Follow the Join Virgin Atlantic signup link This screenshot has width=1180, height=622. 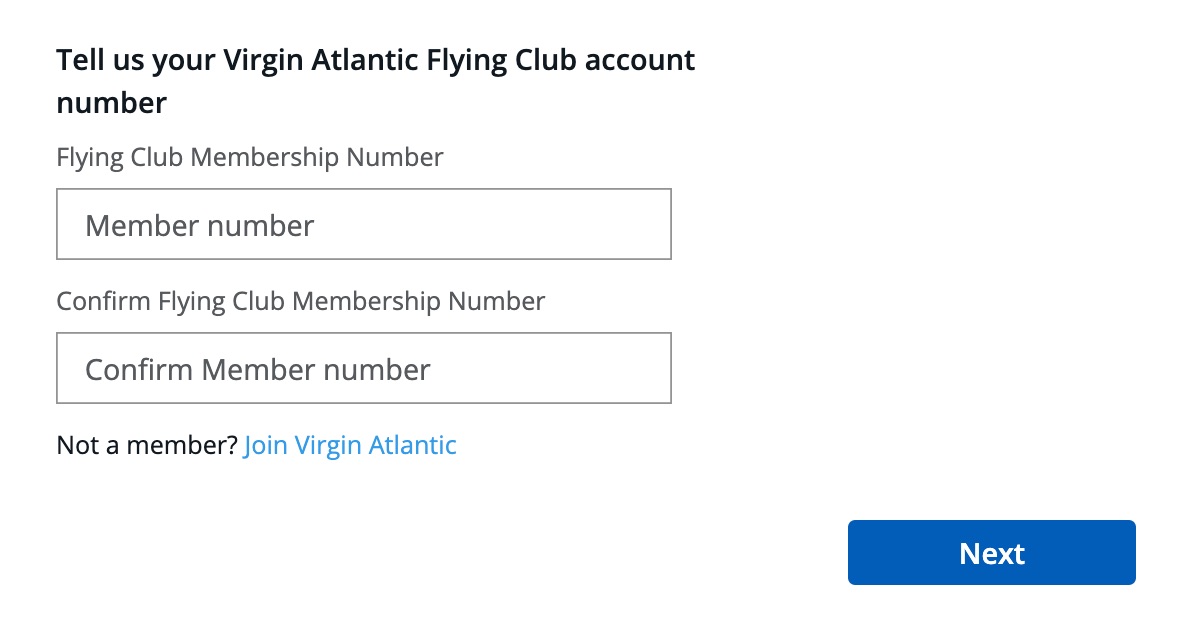tap(350, 444)
